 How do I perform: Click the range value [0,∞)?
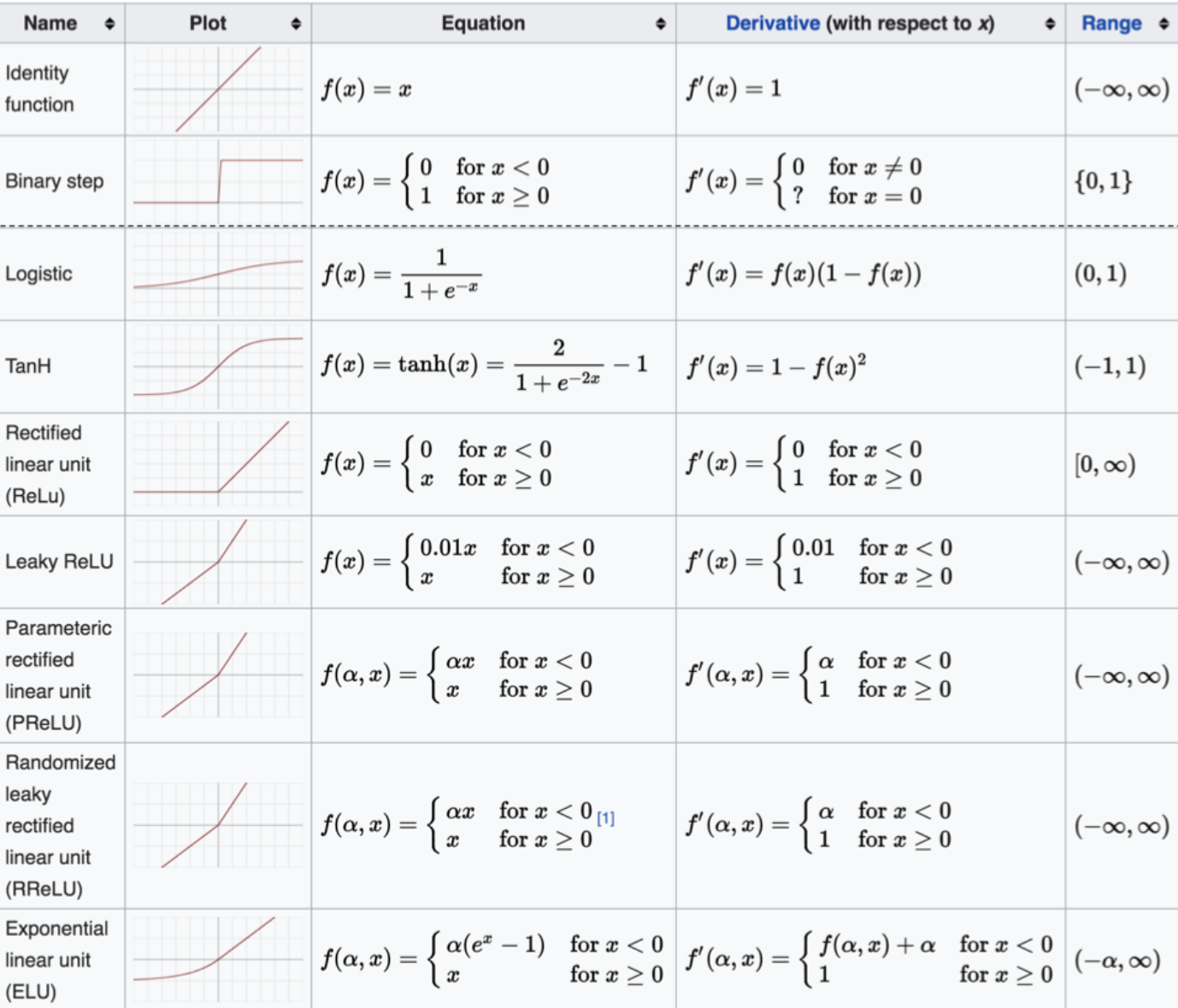coord(1105,465)
